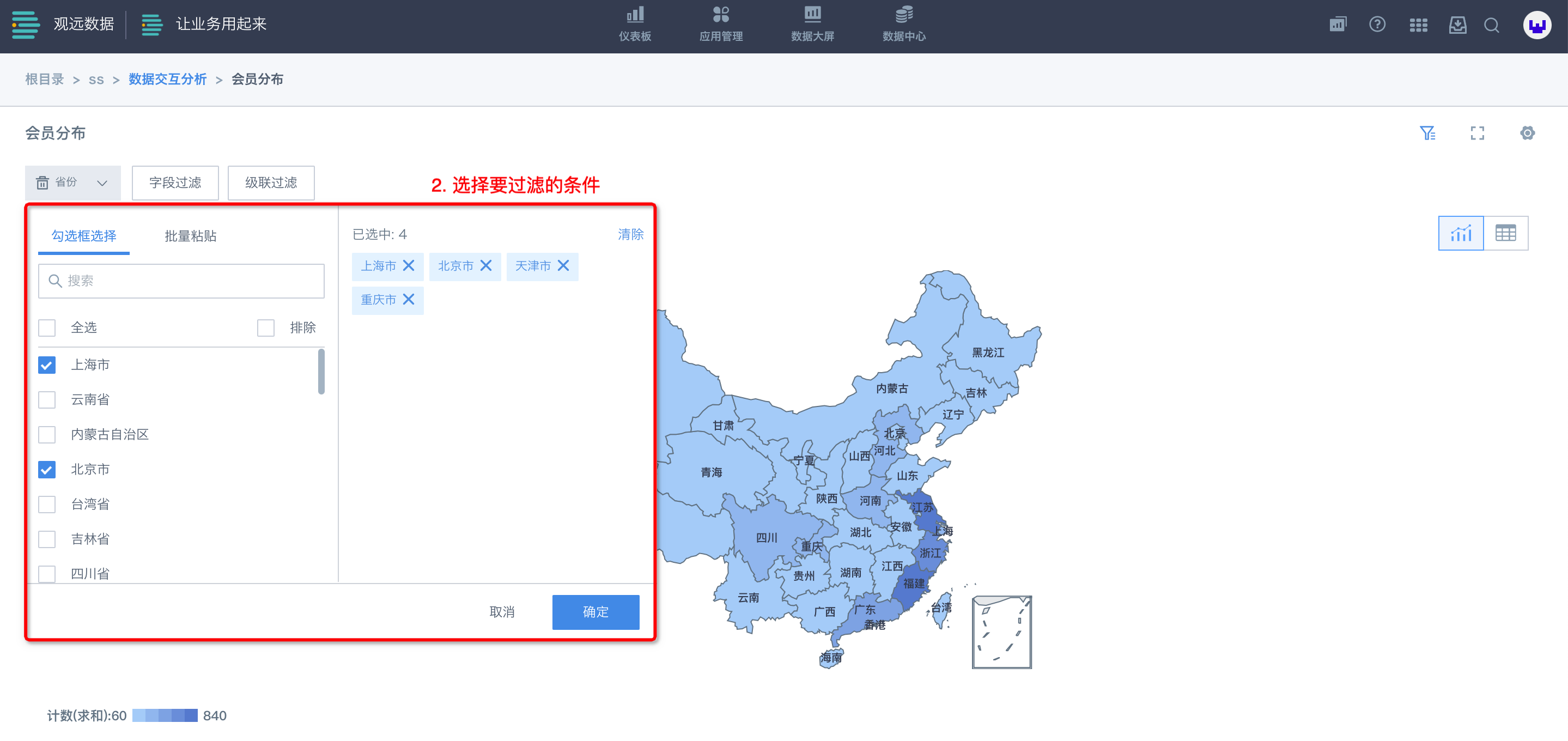Switch to the 批量粘贴 tab
Screen dimensions: 1568x741
[191, 235]
